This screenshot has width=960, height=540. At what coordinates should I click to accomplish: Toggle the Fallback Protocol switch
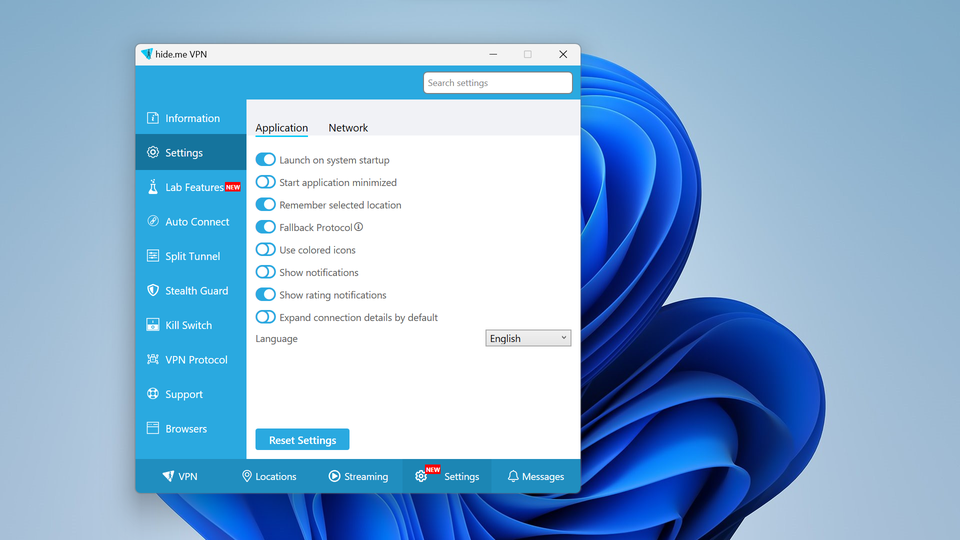[265, 227]
